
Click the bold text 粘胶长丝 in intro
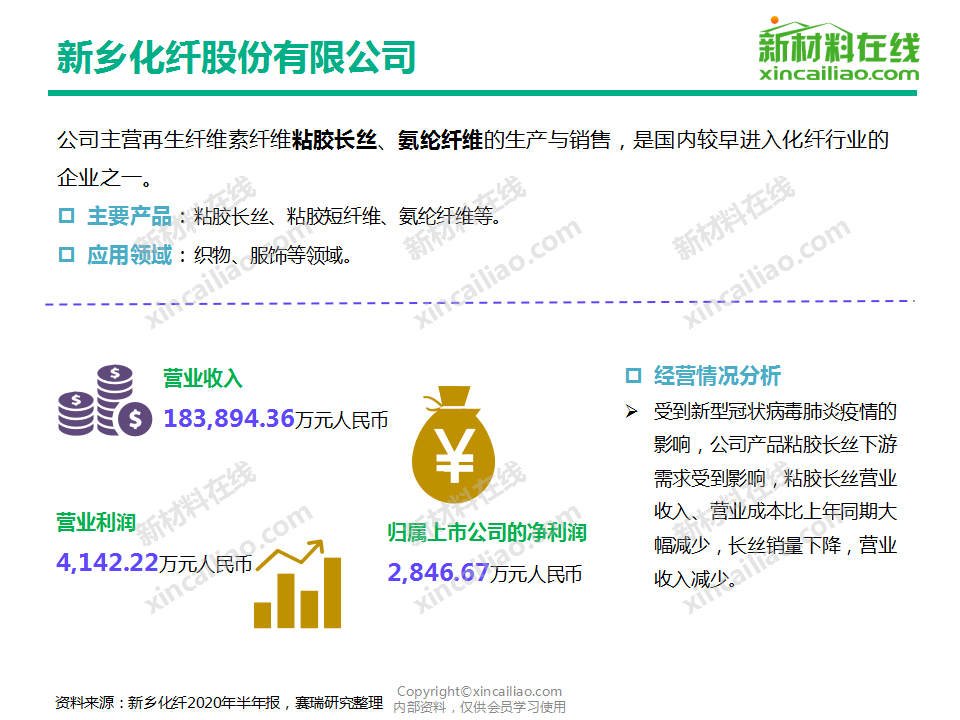334,140
